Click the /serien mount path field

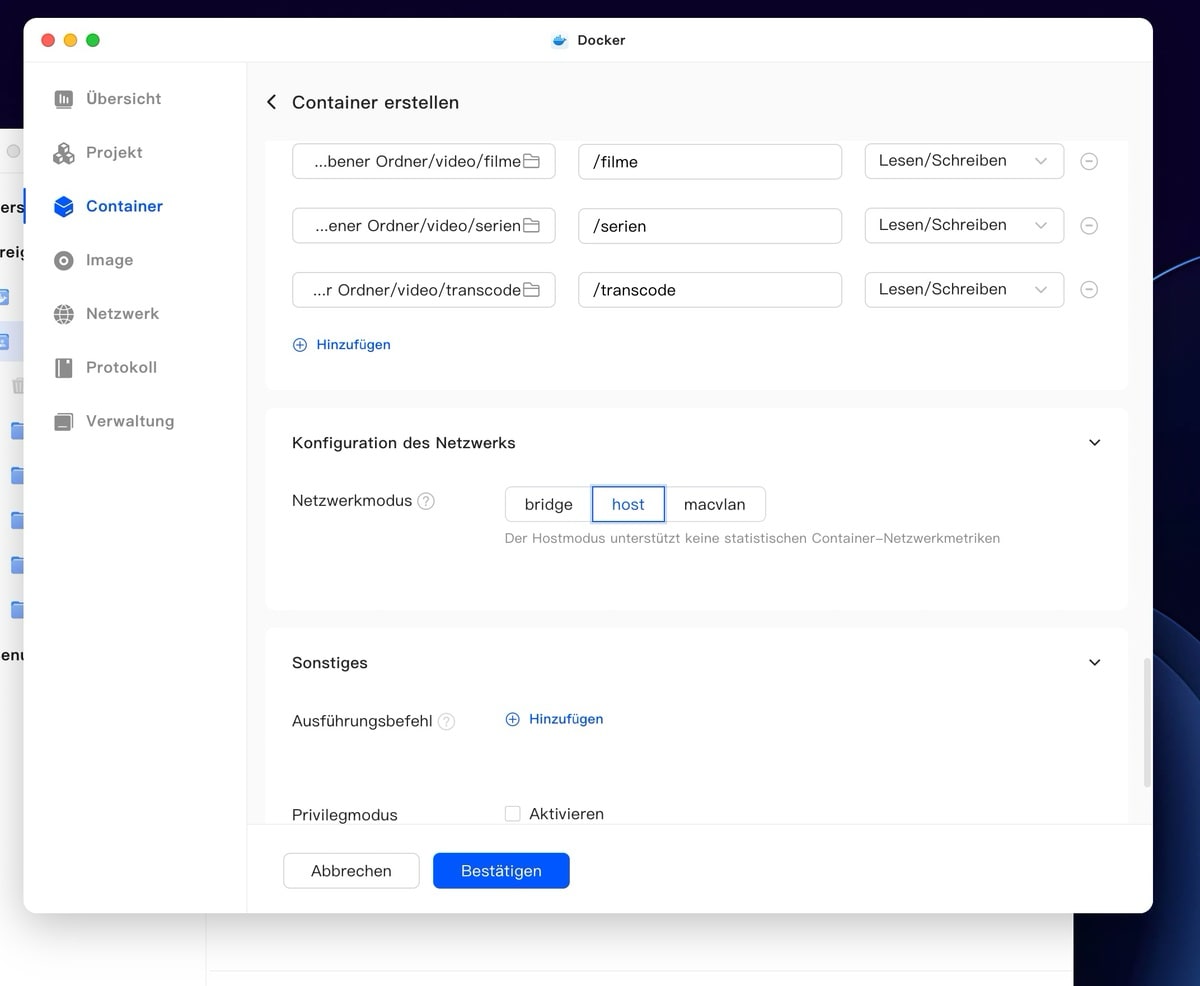tap(709, 226)
